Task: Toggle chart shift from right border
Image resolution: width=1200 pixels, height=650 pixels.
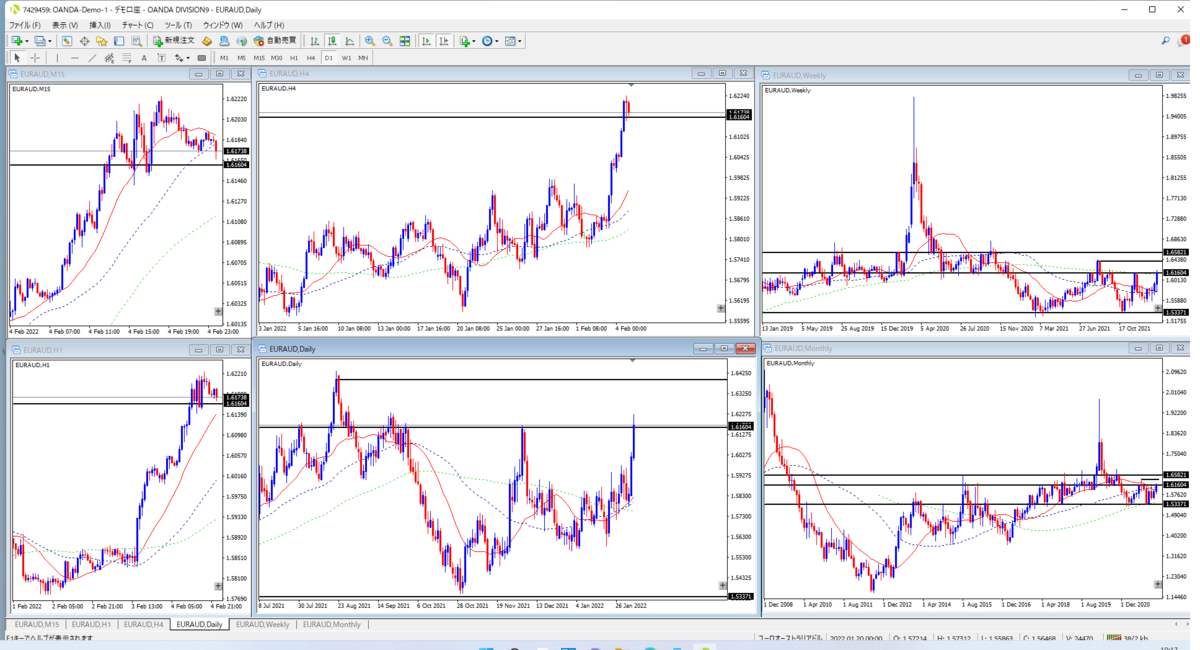Action: coord(444,41)
